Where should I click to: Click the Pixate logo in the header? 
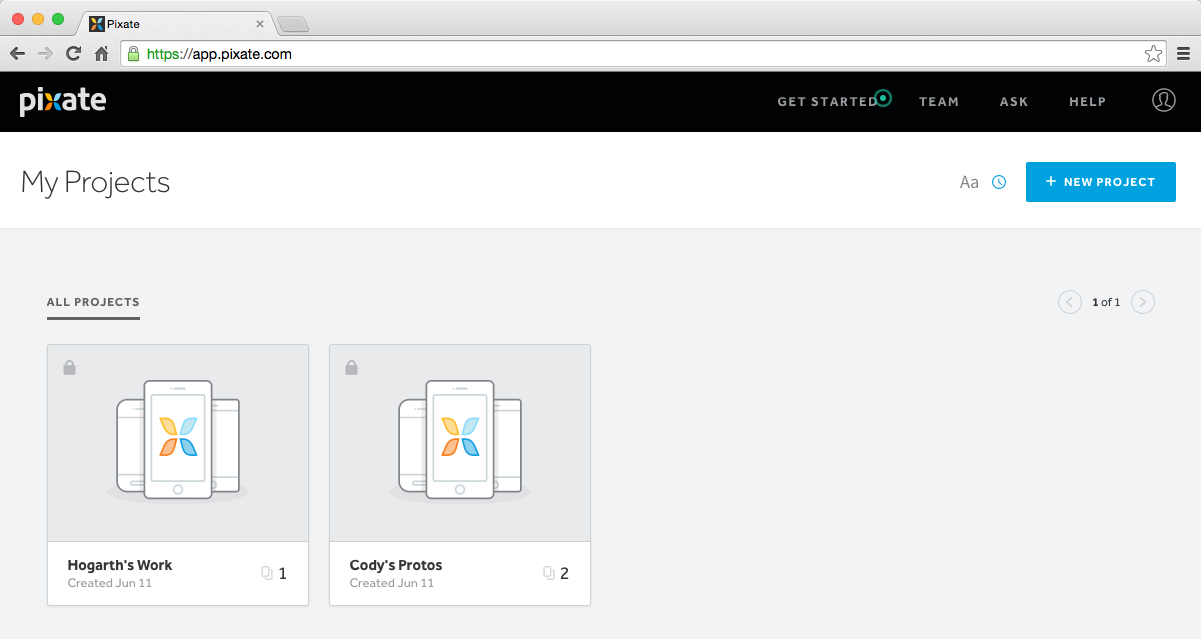63,101
